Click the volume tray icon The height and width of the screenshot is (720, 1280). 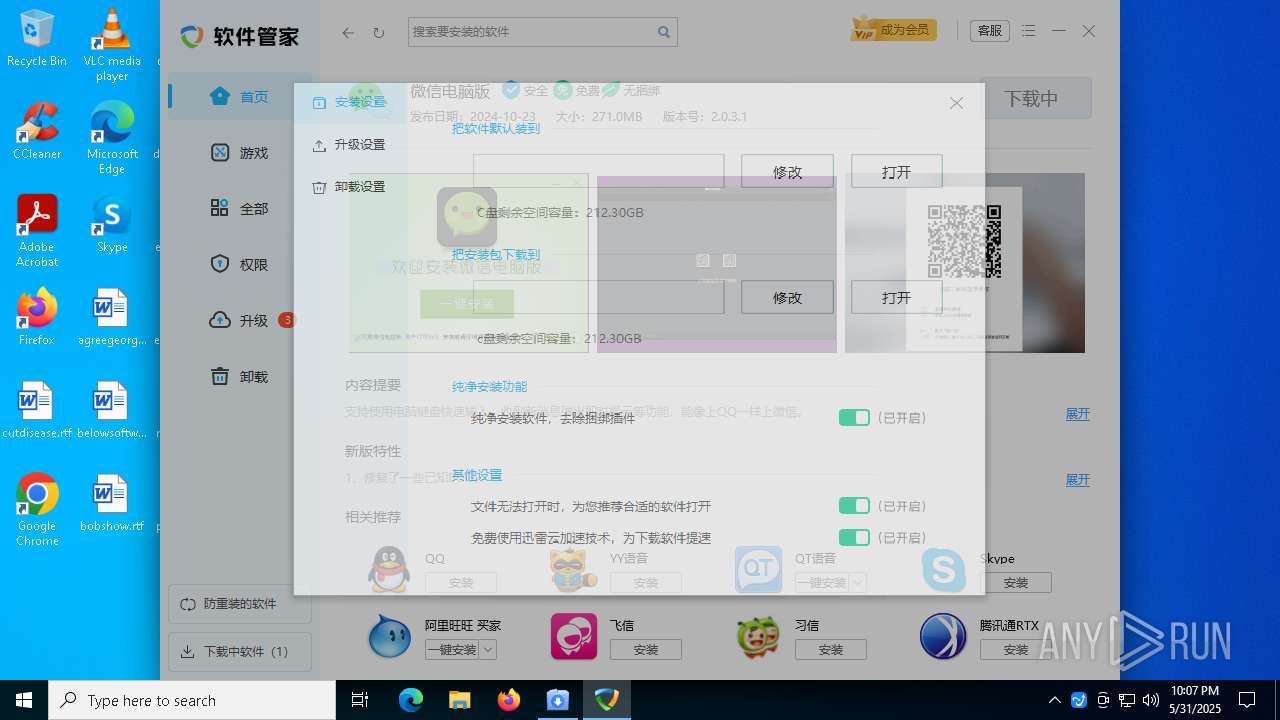click(1151, 700)
